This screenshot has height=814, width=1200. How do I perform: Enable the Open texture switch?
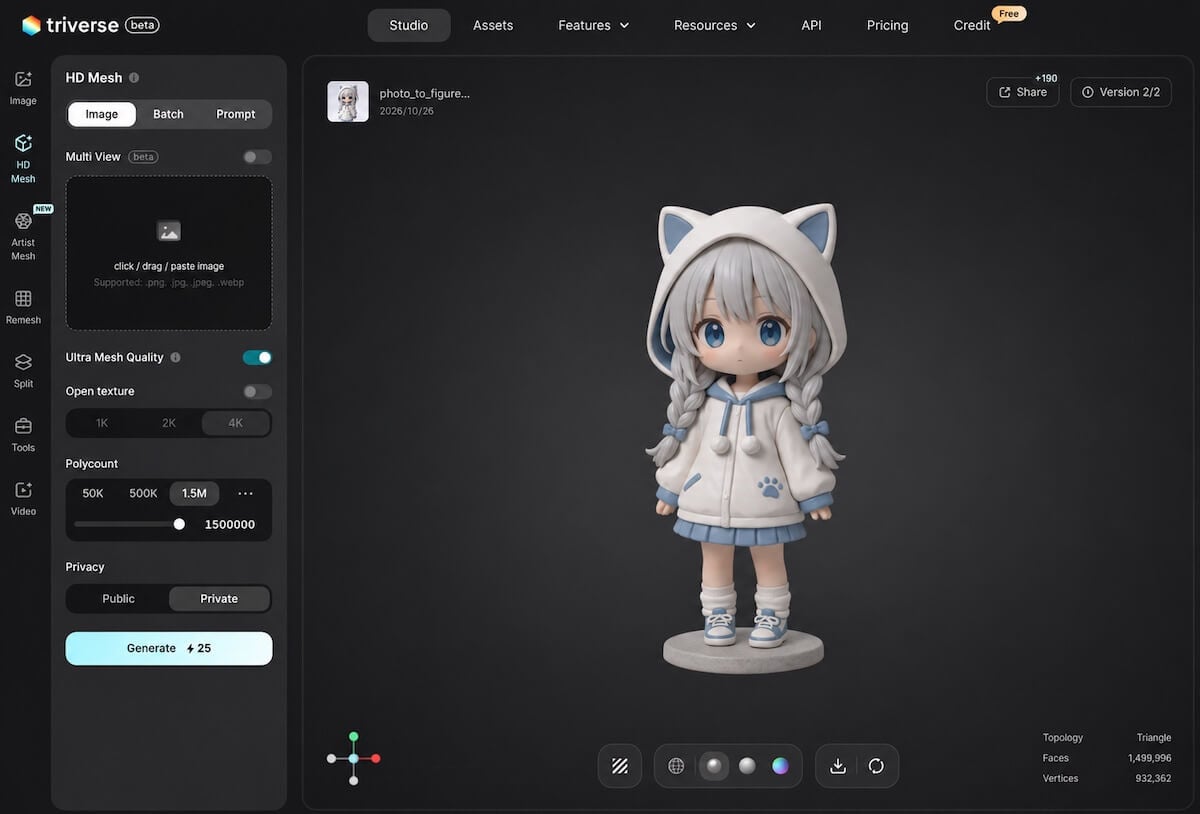pyautogui.click(x=257, y=391)
